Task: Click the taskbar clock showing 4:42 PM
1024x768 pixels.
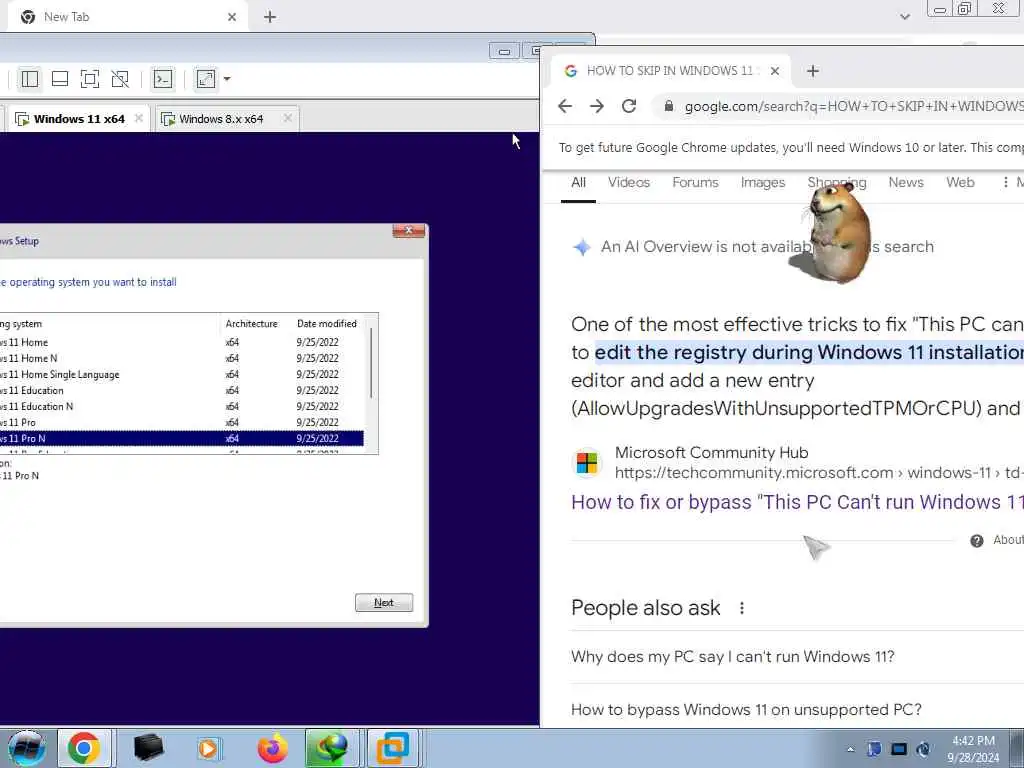Action: tap(973, 749)
